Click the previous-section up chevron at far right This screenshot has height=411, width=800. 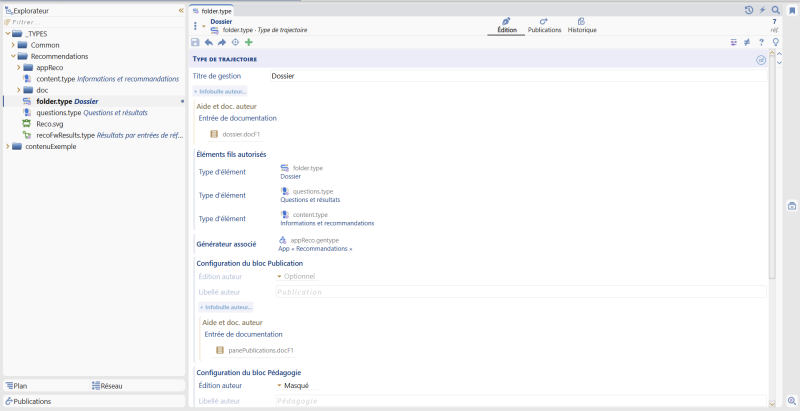tap(779, 54)
